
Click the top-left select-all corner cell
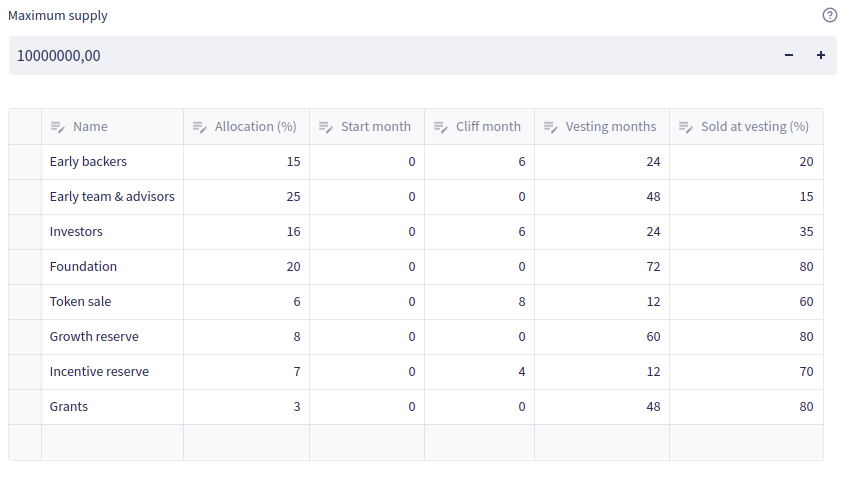25,127
